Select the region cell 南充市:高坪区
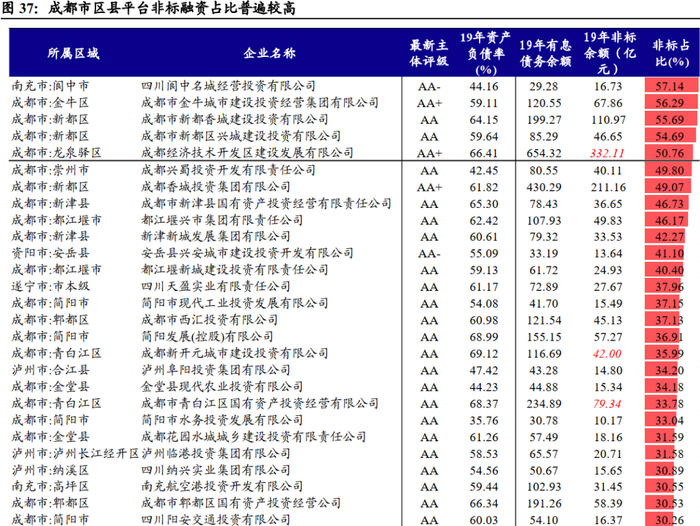The height and width of the screenshot is (526, 700). click(50, 486)
